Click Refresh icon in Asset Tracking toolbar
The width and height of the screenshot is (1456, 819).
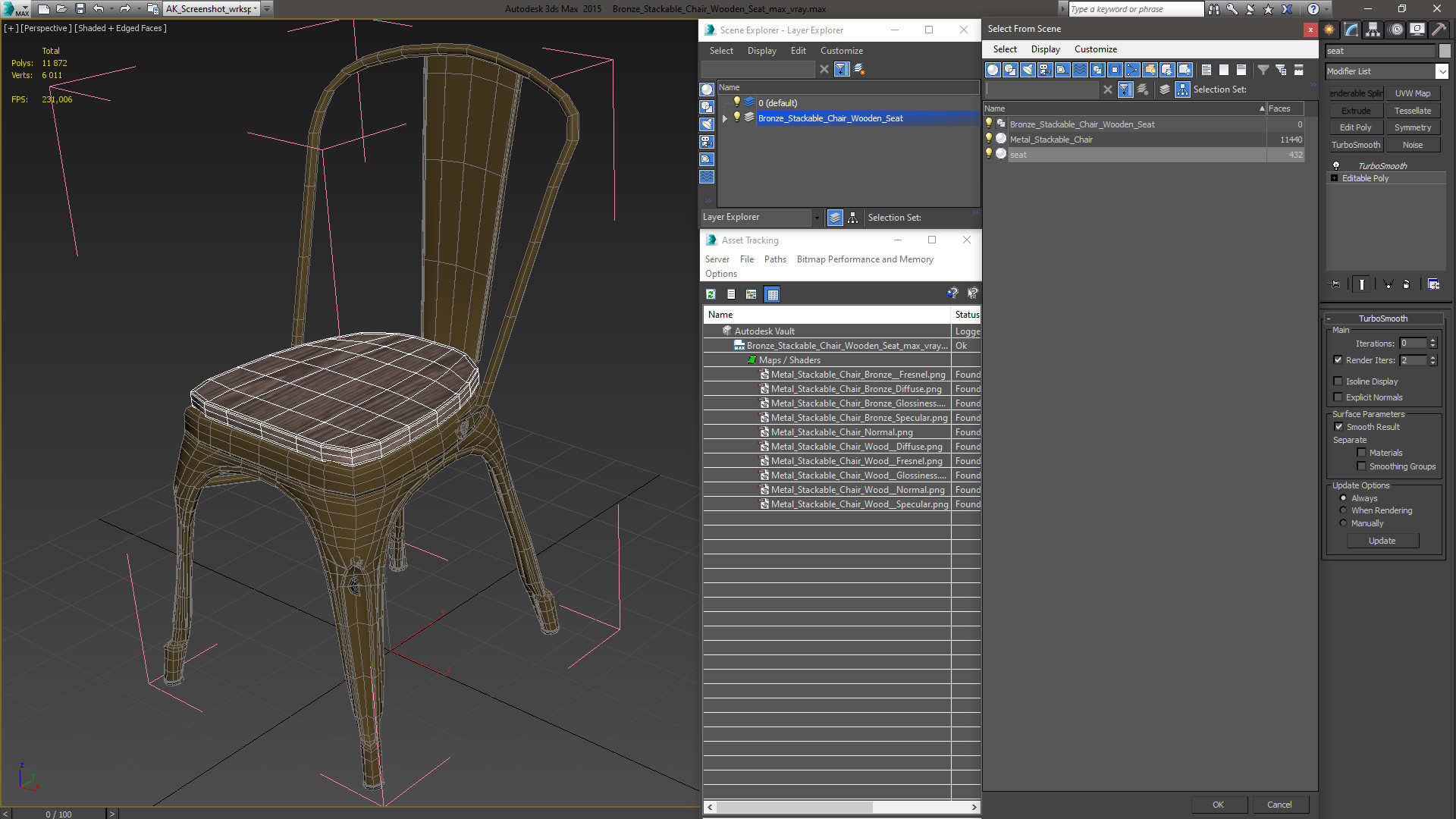[711, 294]
